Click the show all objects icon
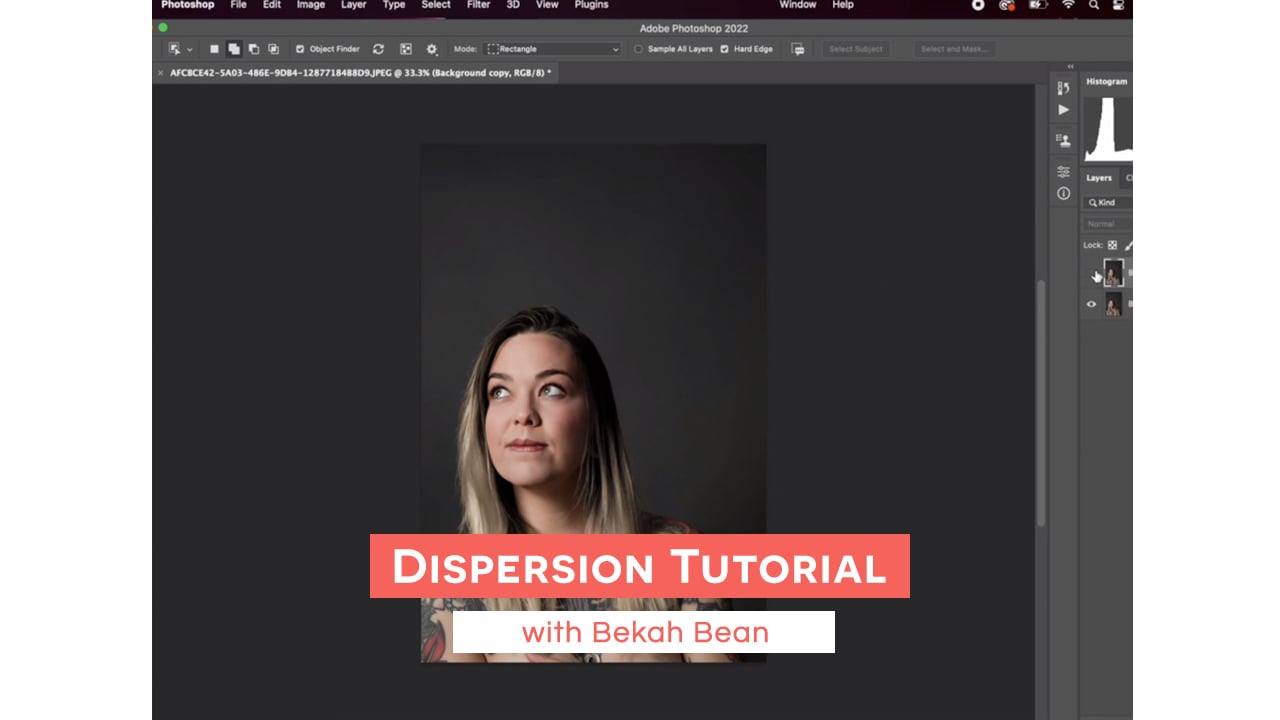Screen dimensions: 1280x720 coord(406,49)
